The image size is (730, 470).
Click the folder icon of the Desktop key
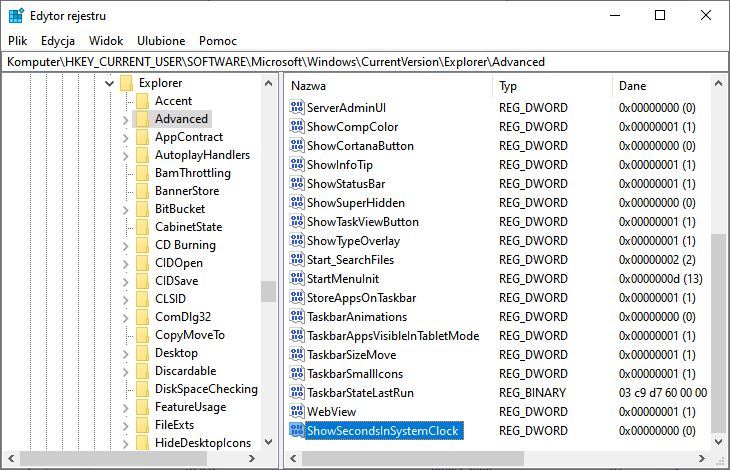pyautogui.click(x=143, y=353)
